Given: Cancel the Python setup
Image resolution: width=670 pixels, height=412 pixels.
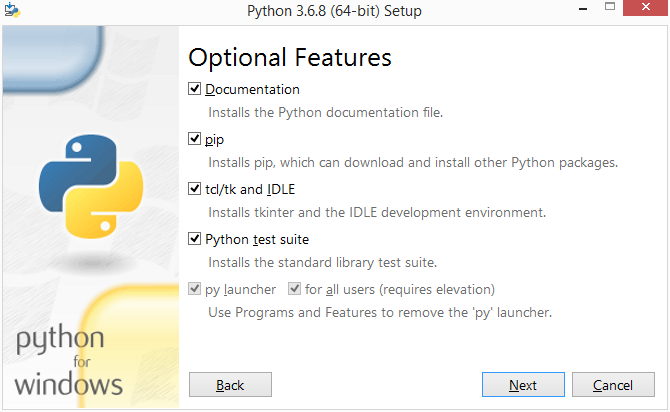Looking at the screenshot, I should point(613,385).
